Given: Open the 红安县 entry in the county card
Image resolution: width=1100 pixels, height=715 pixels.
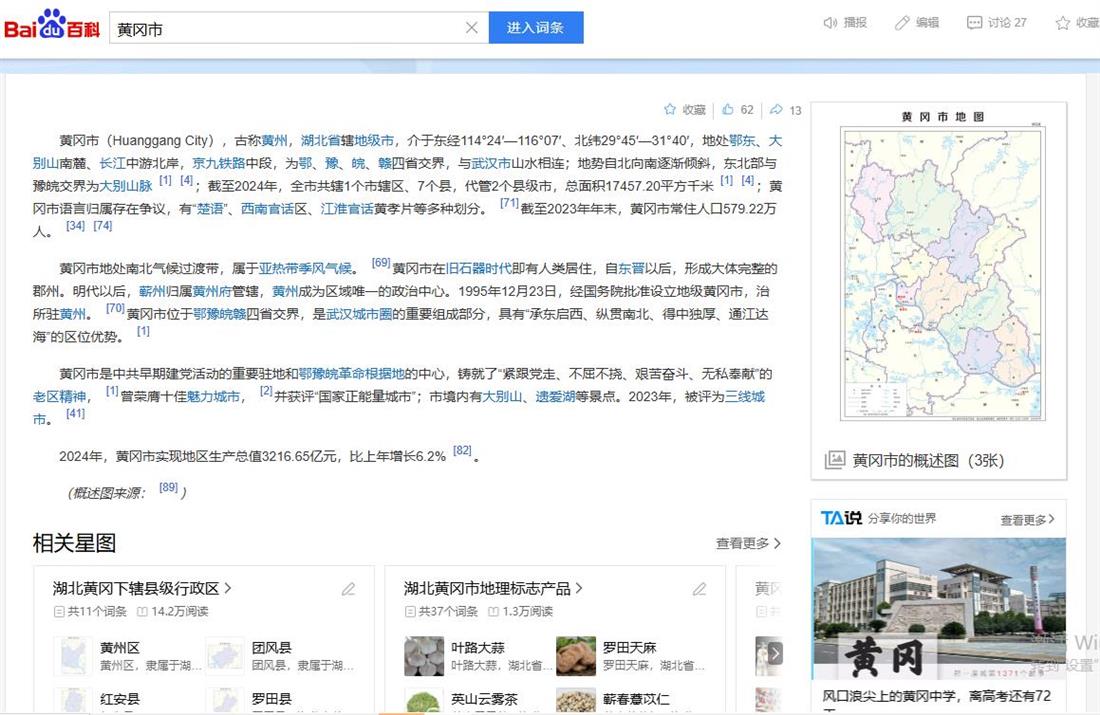Looking at the screenshot, I should pos(120,699).
